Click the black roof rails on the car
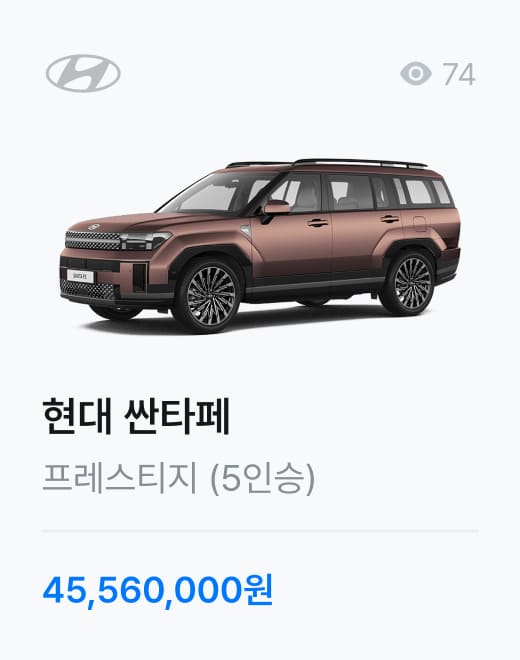 click(x=326, y=163)
